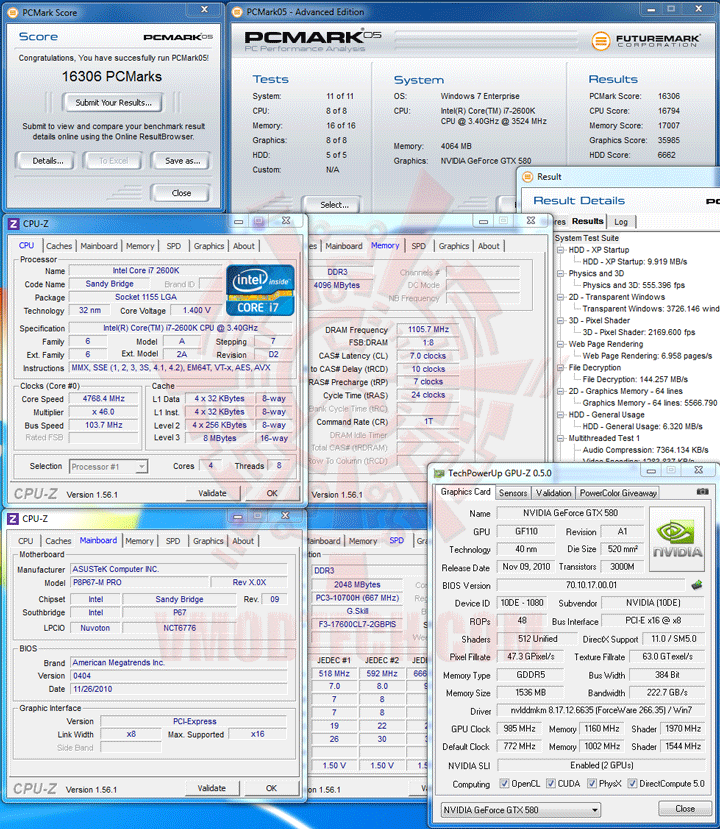Click the NVIDIA logo in GPU-Z
Viewport: 720px width, 829px height.
click(x=677, y=539)
